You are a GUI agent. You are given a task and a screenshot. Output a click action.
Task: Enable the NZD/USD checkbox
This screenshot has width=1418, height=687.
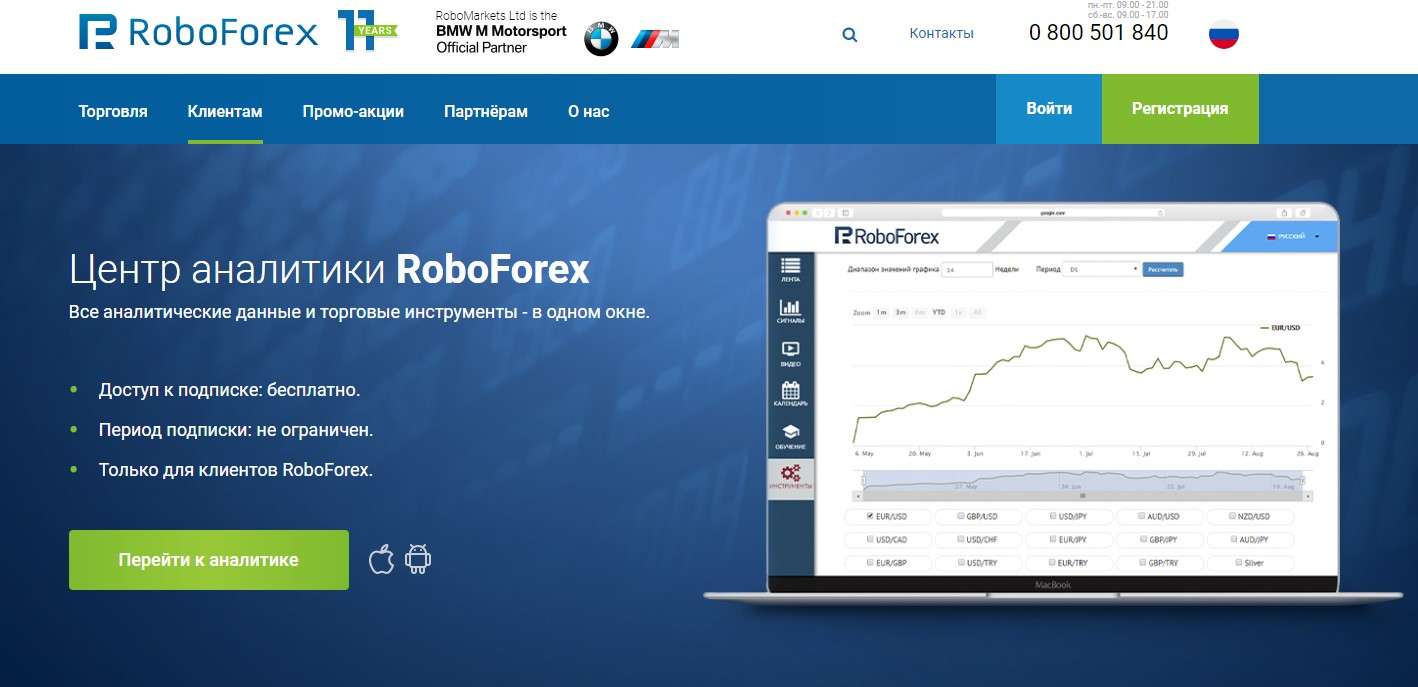(1232, 515)
